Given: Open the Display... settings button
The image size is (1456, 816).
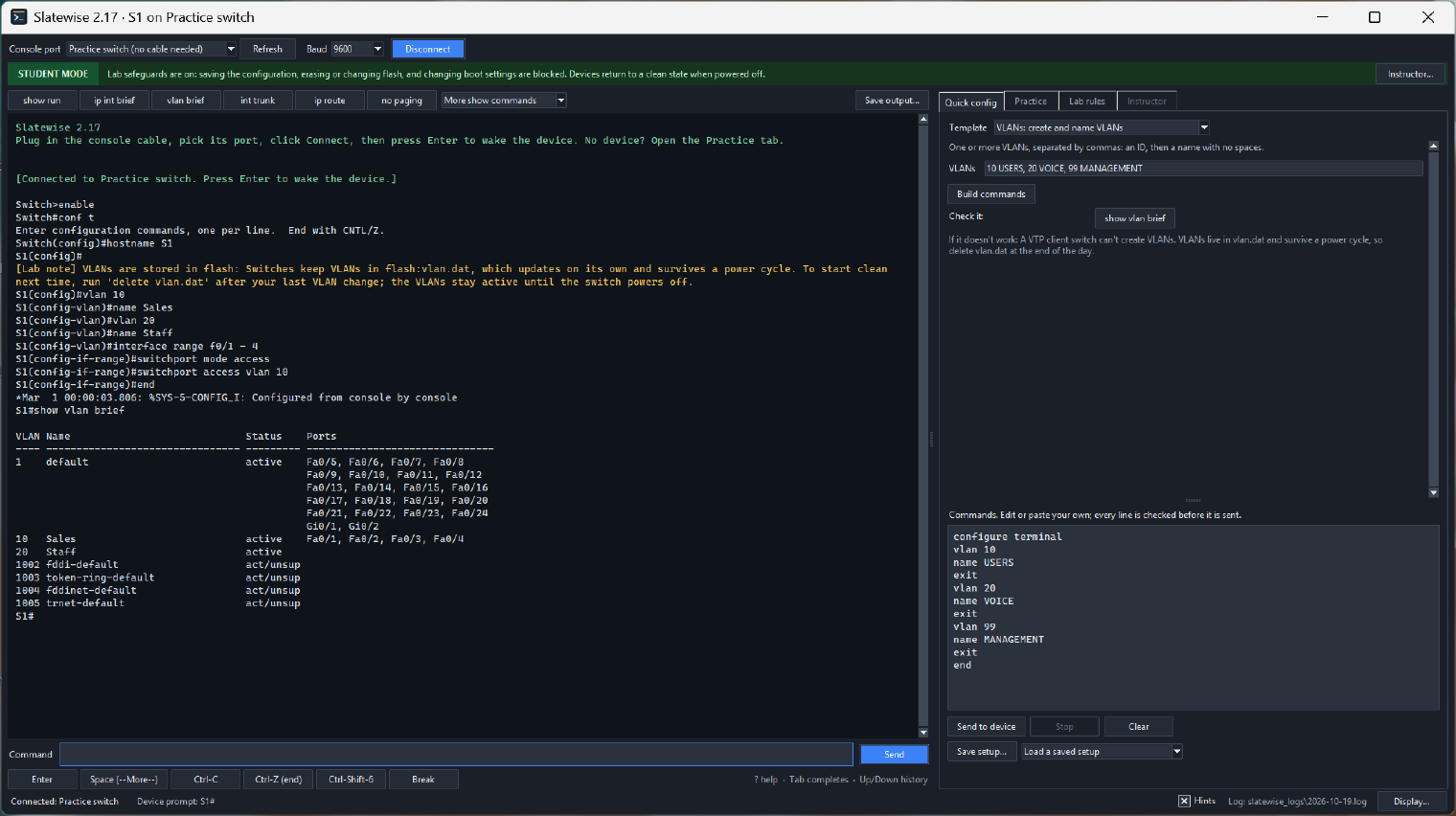Looking at the screenshot, I should pos(1412,802).
